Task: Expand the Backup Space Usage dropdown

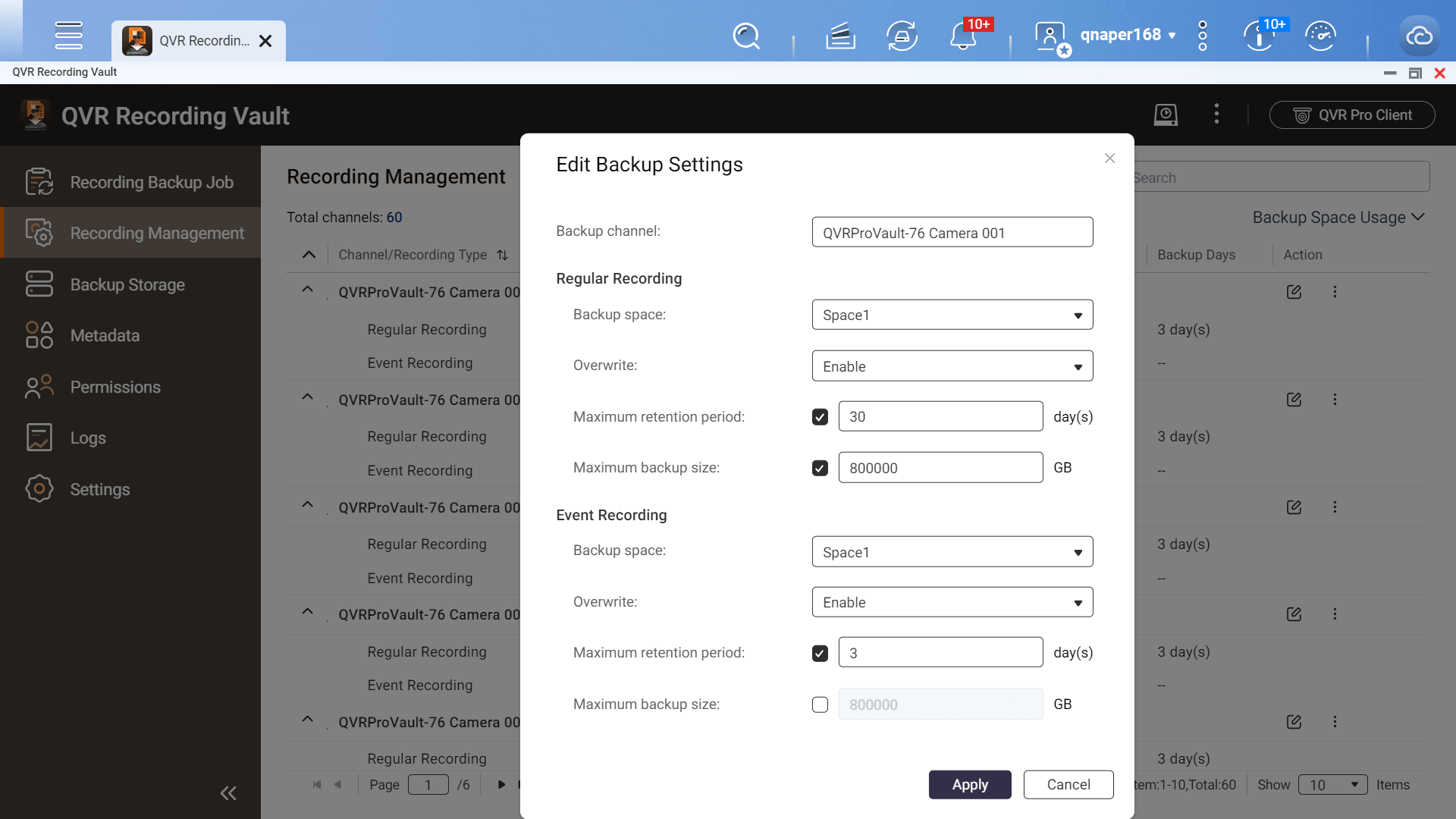Action: coord(1338,218)
